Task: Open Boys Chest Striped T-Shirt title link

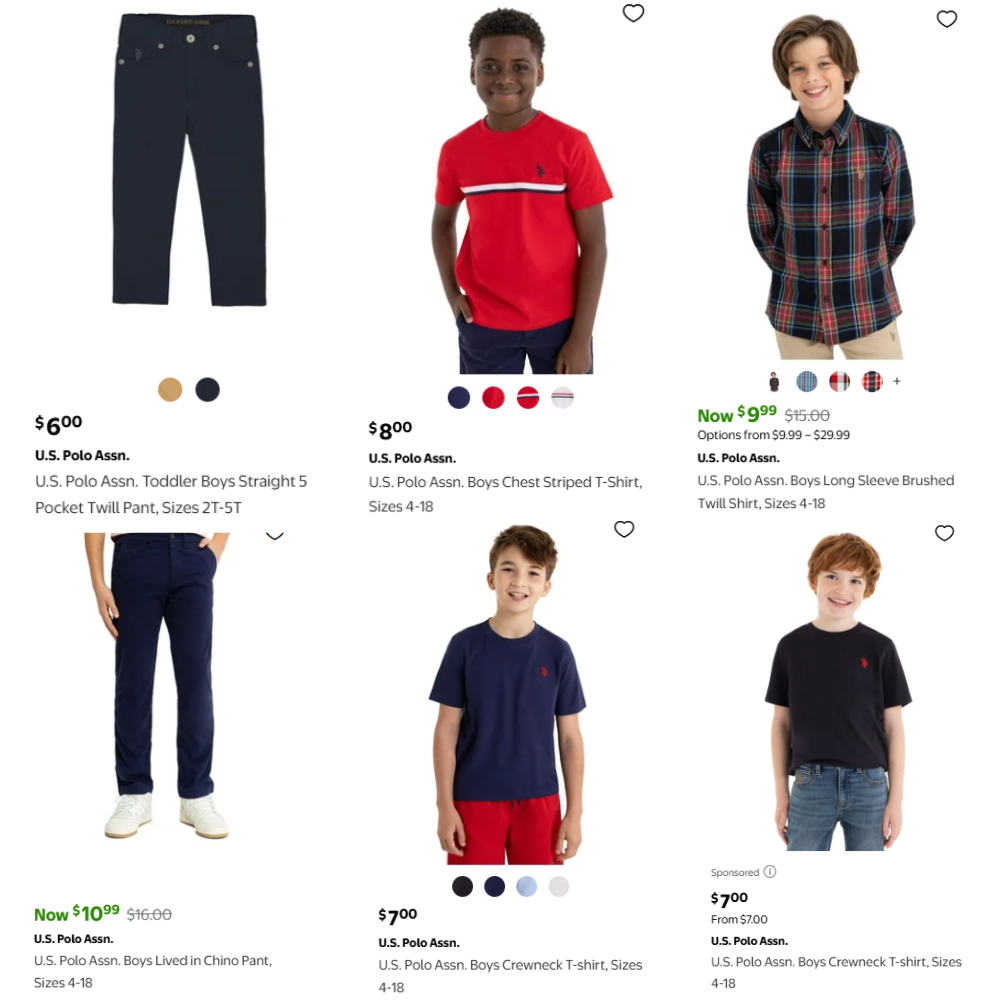Action: pyautogui.click(x=506, y=494)
